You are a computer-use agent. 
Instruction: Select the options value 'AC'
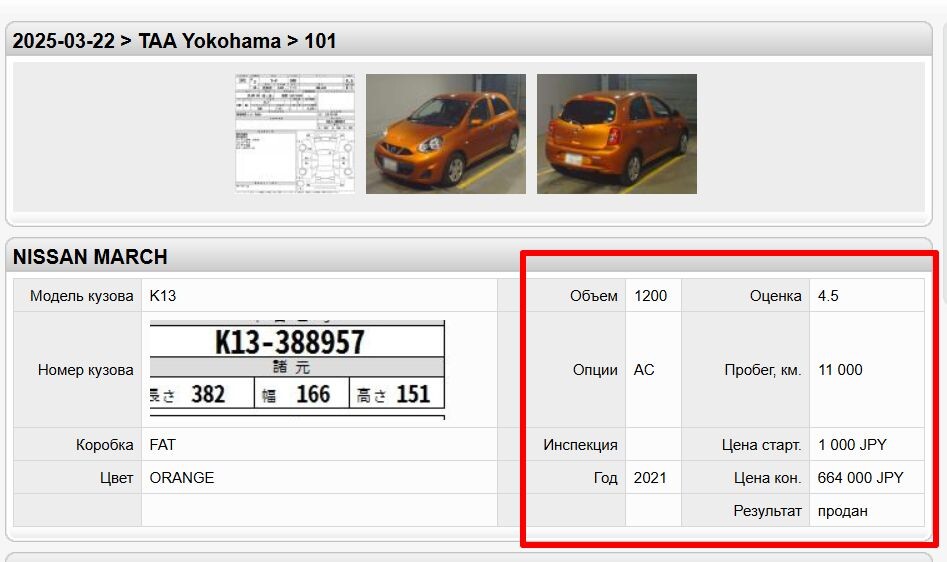click(x=644, y=370)
